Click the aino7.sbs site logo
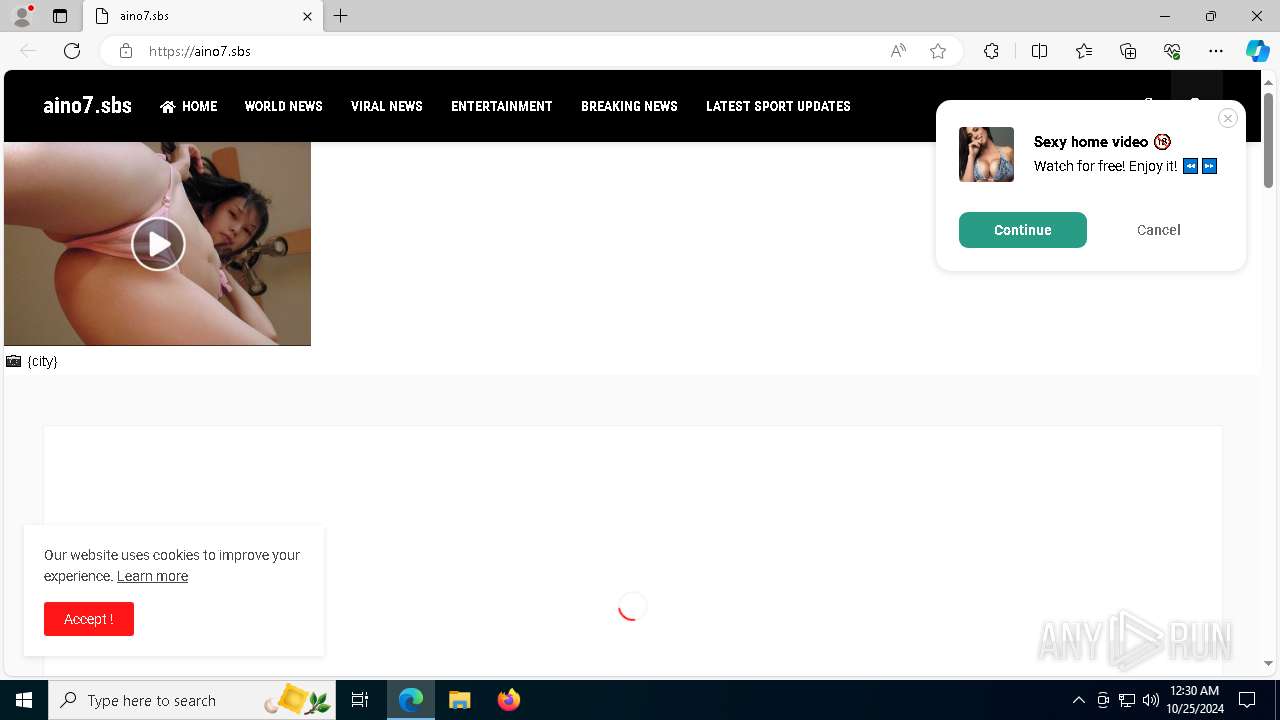This screenshot has width=1280, height=720. [x=87, y=106]
